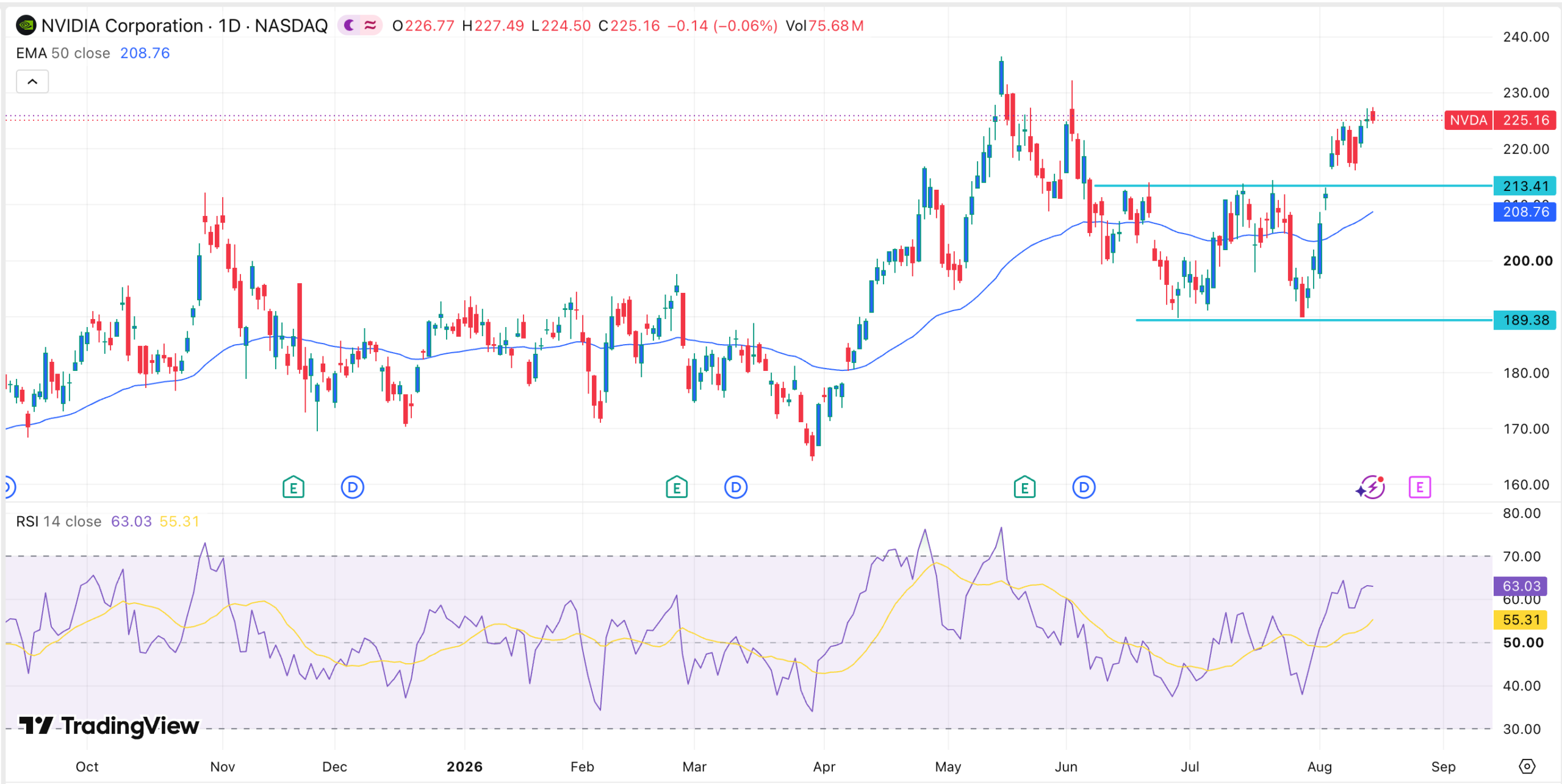Click the high price H227.49

[493, 26]
